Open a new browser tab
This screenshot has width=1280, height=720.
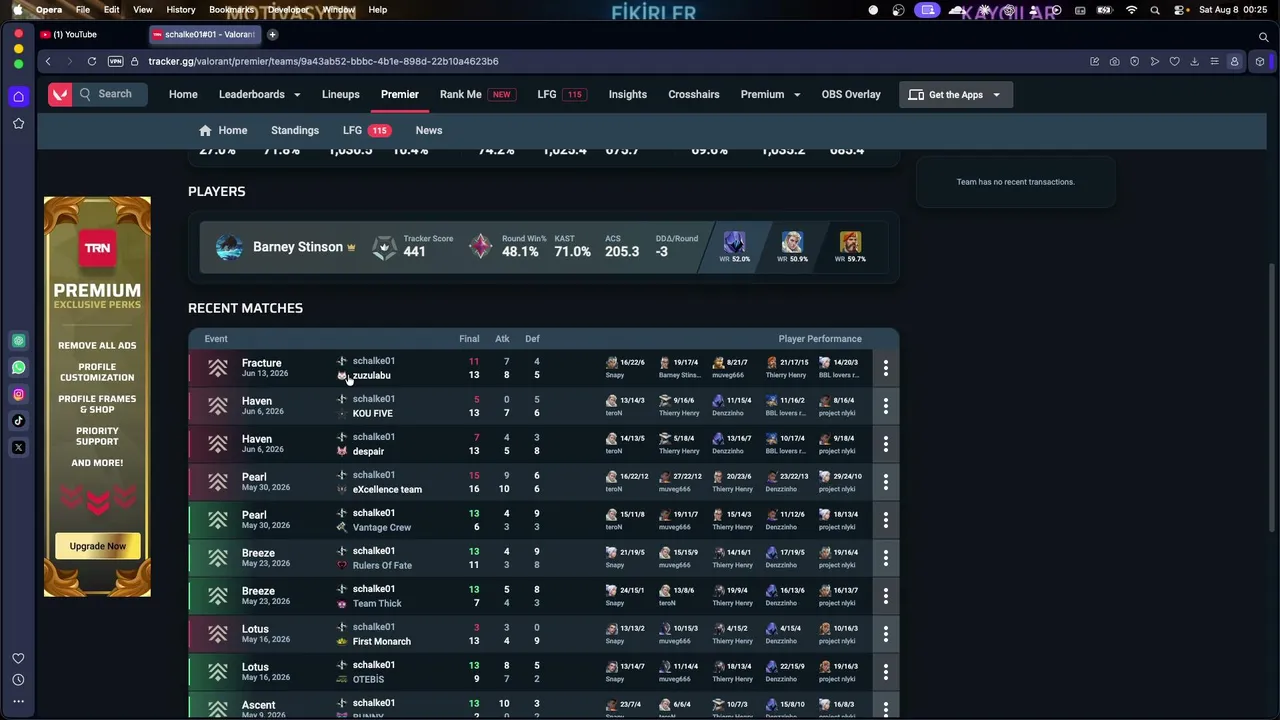272,35
